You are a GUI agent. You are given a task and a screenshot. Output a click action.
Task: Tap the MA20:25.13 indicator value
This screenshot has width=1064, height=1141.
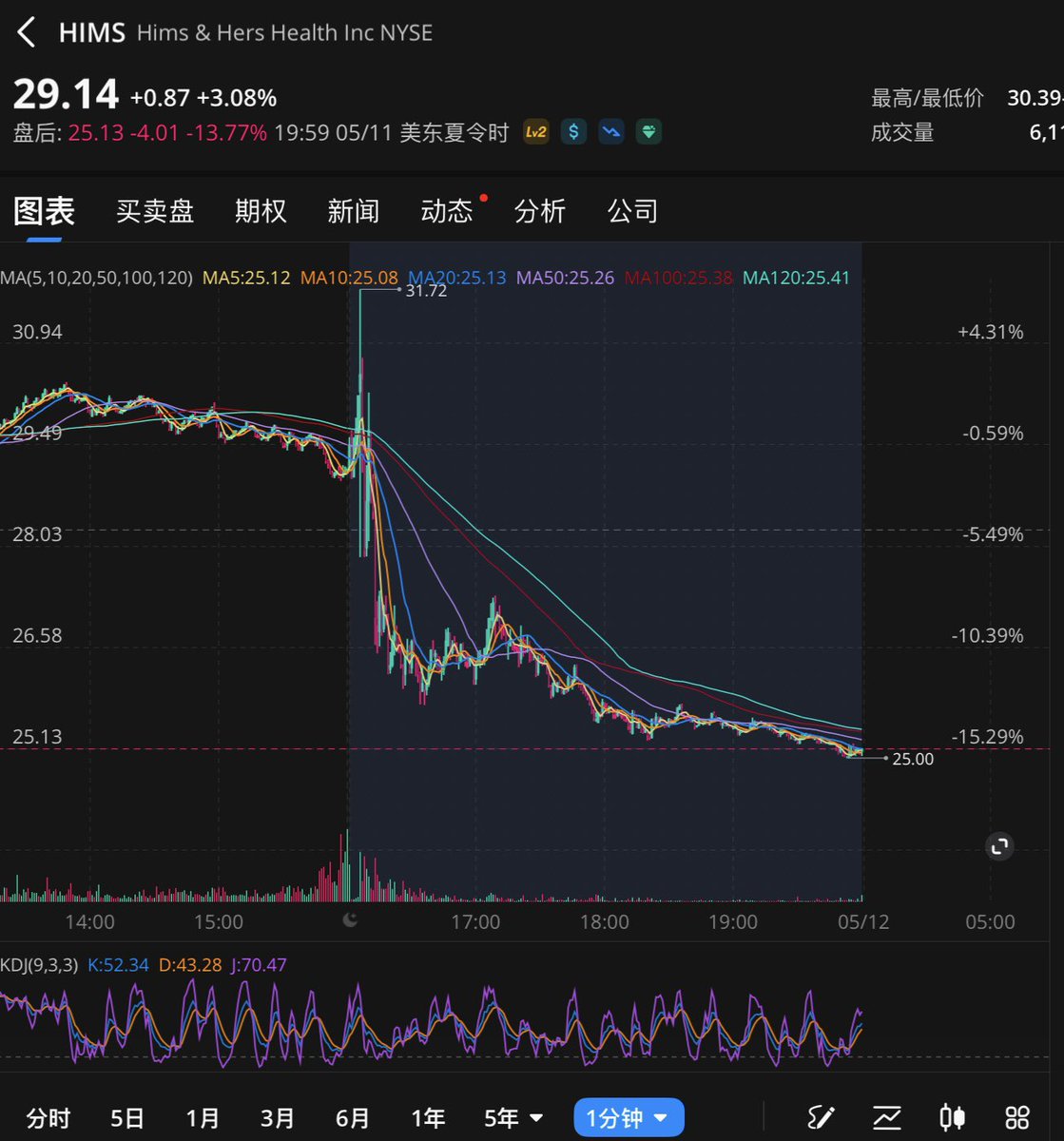457,278
